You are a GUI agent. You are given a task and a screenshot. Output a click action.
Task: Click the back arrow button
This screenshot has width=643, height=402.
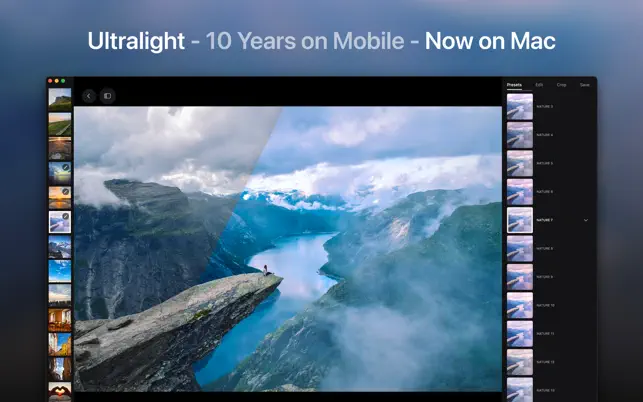tap(89, 96)
